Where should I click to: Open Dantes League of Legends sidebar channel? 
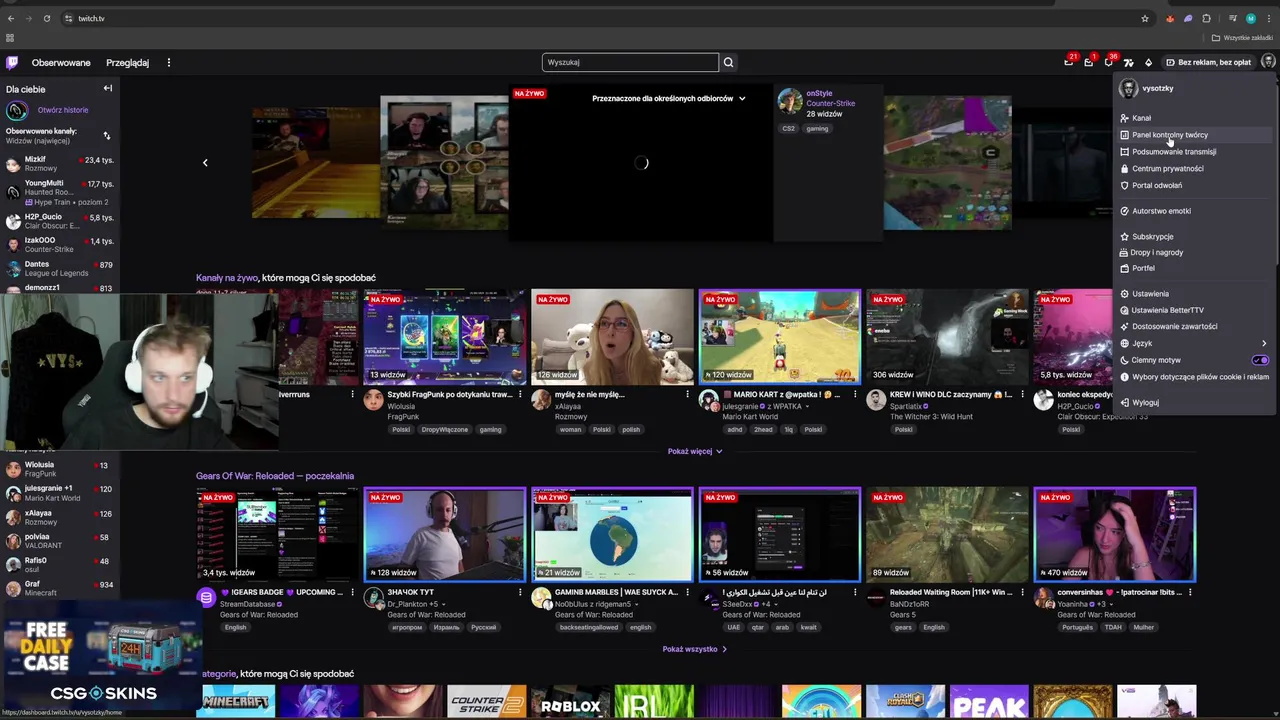(x=60, y=269)
